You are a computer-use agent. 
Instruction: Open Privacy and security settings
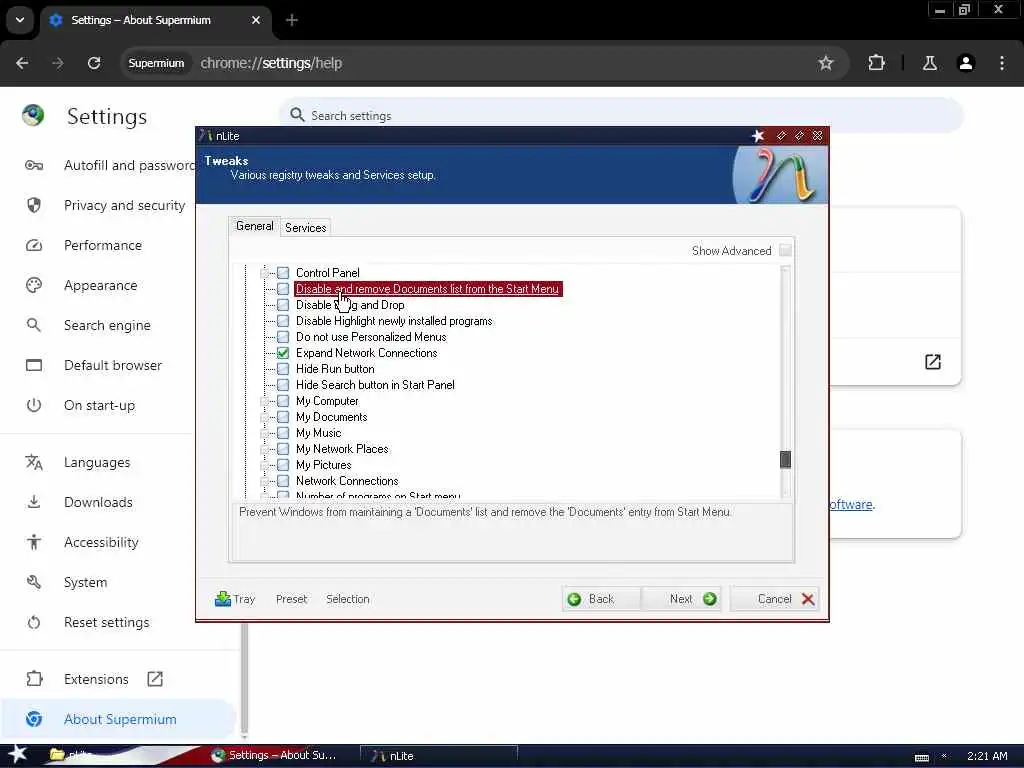[110, 205]
